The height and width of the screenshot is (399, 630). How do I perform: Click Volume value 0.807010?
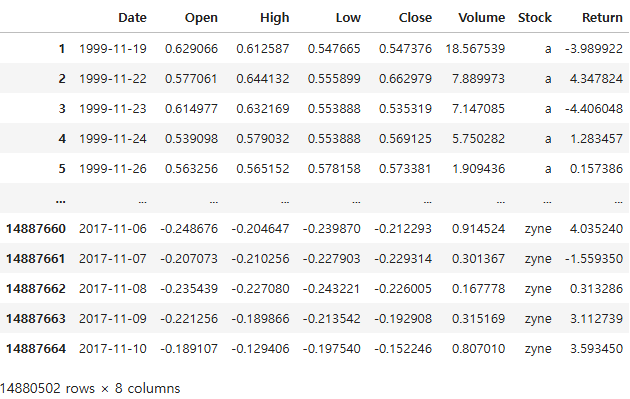(478, 349)
